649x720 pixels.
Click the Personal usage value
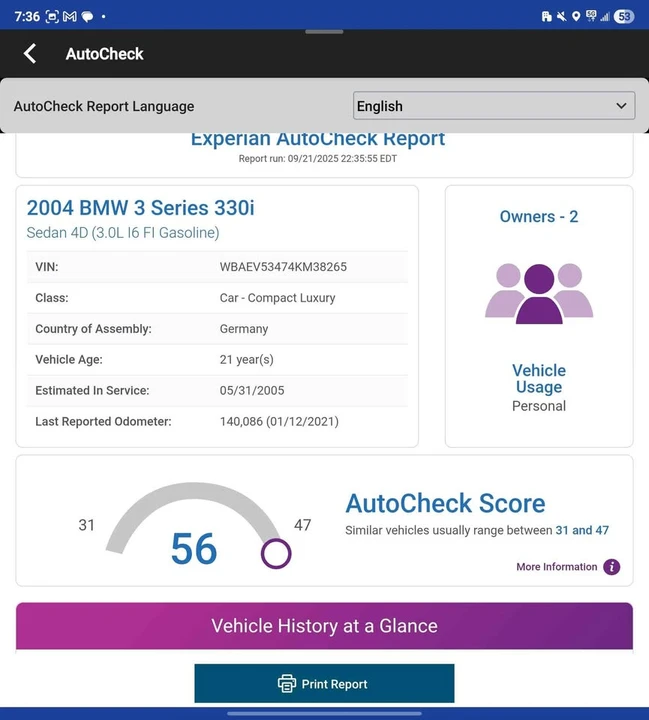tap(539, 406)
